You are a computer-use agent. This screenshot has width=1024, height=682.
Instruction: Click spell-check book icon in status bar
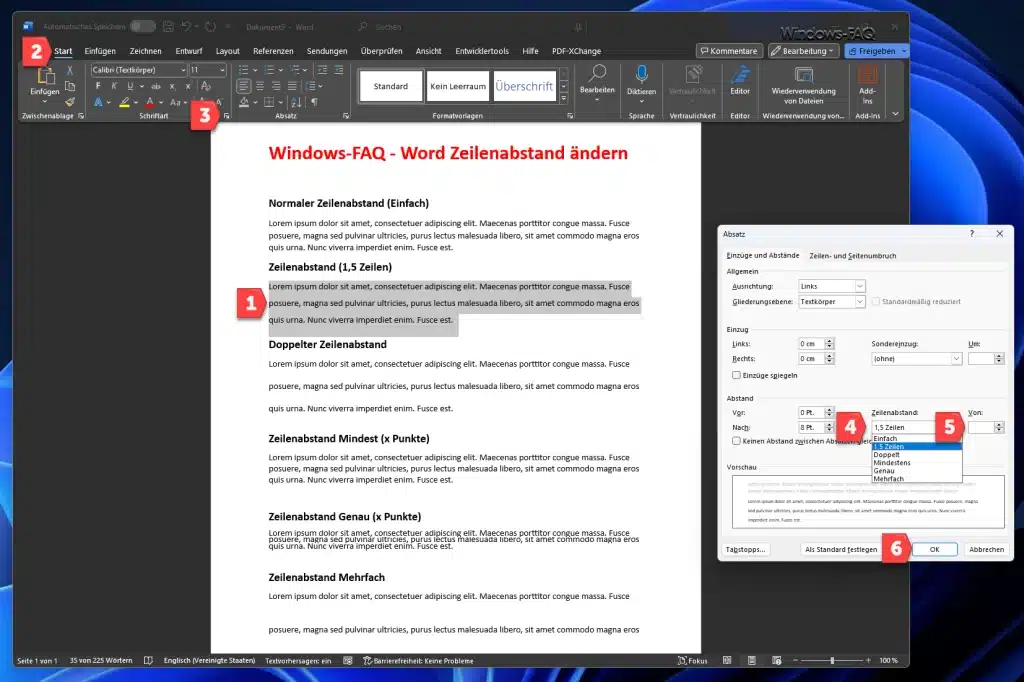(148, 660)
